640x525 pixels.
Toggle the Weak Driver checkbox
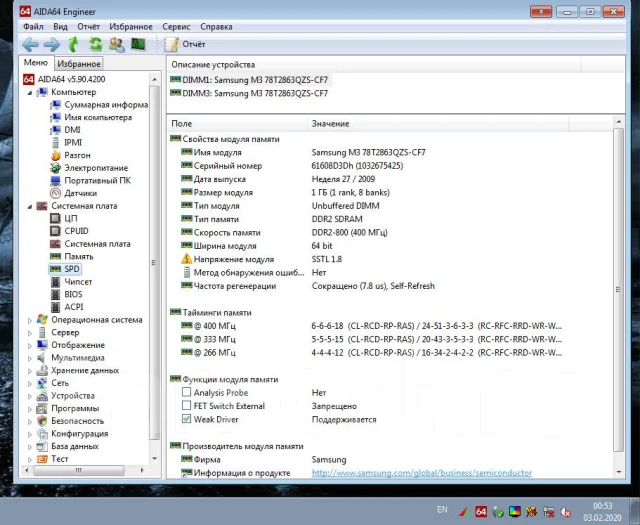(187, 419)
